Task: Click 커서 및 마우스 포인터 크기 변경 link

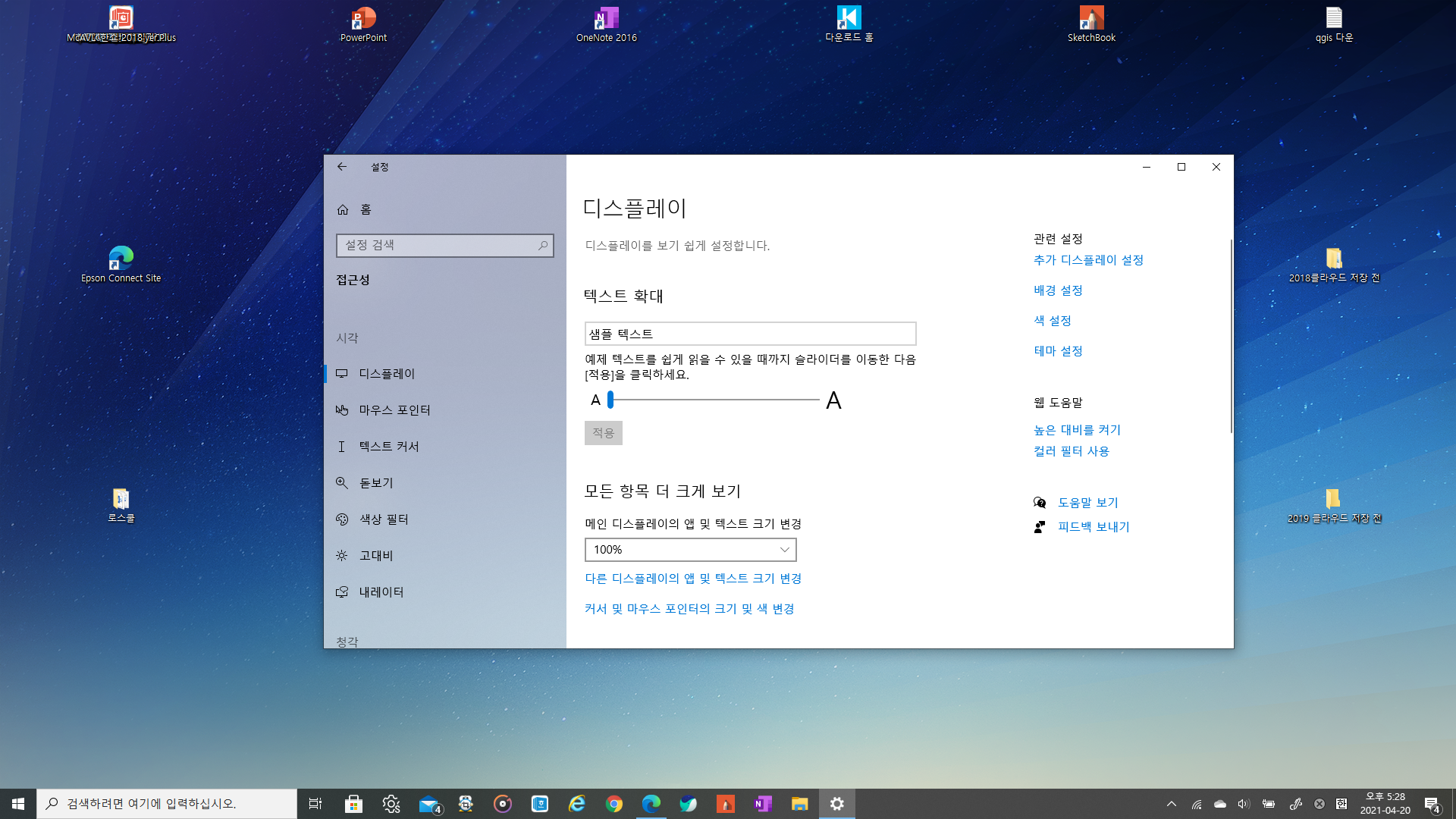Action: click(689, 609)
